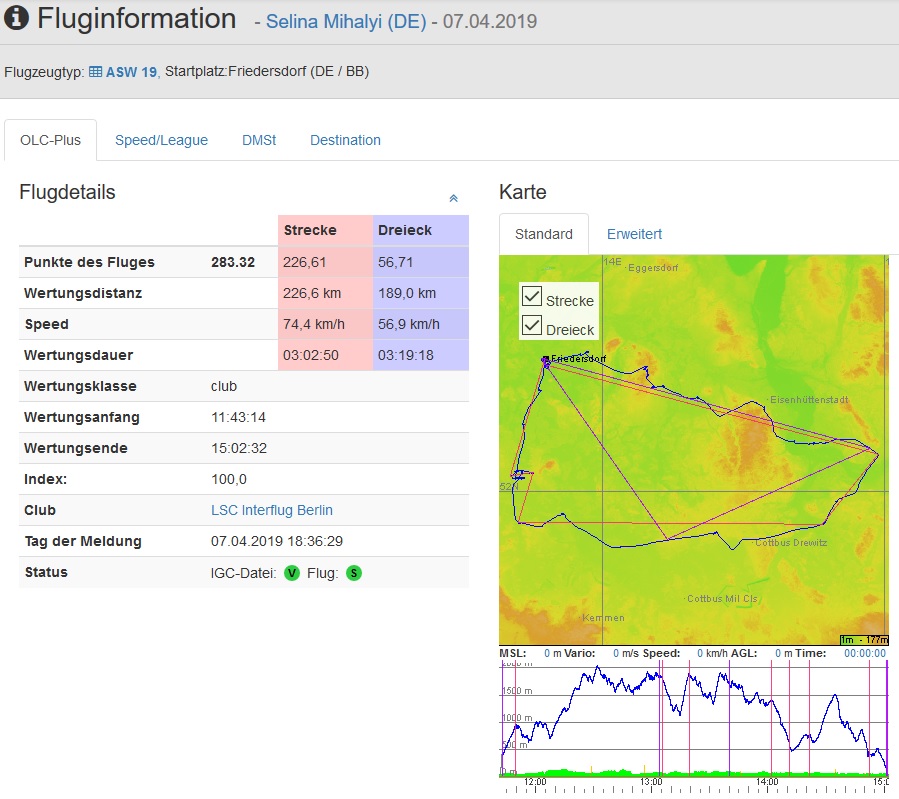Click the green V IGC-Datei status icon
This screenshot has height=799, width=899.
292,573
